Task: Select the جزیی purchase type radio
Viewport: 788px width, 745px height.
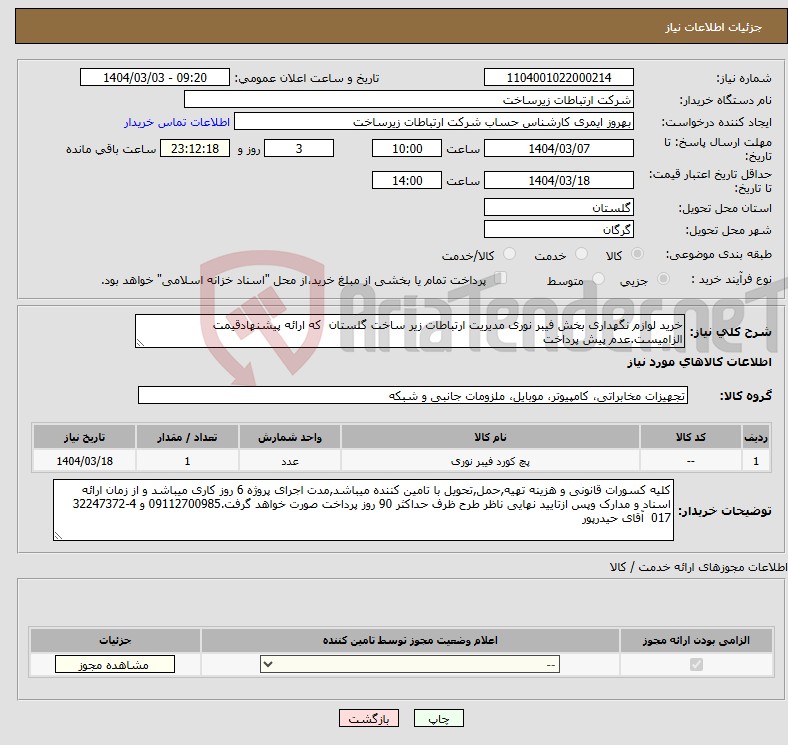Action: (663, 279)
